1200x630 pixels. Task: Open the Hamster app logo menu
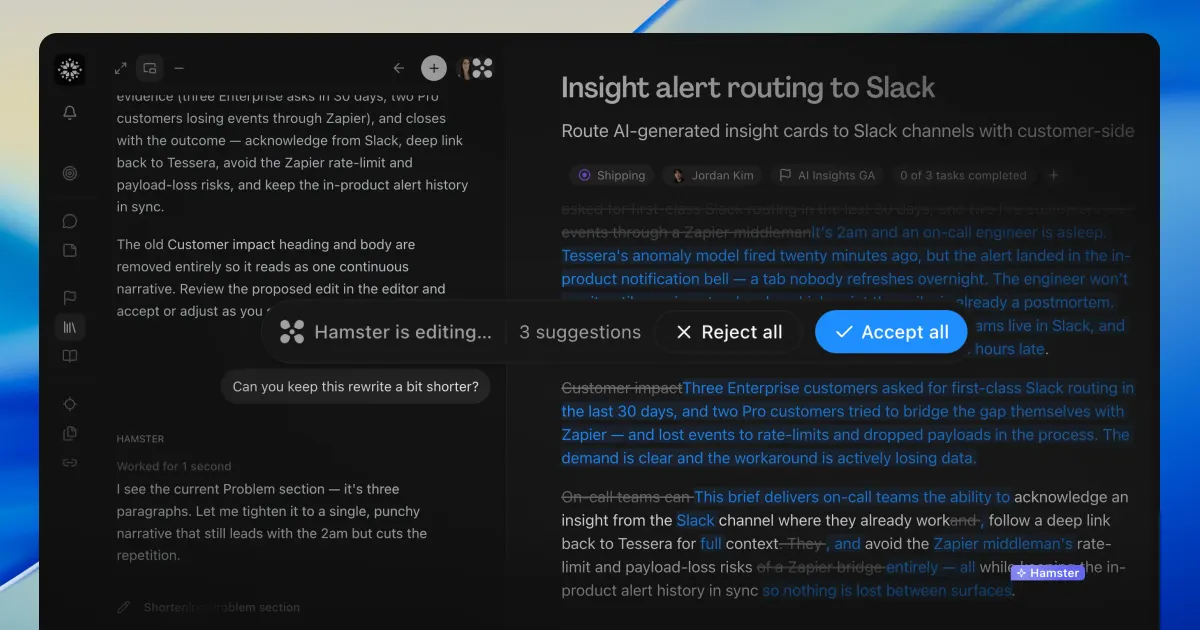[69, 69]
